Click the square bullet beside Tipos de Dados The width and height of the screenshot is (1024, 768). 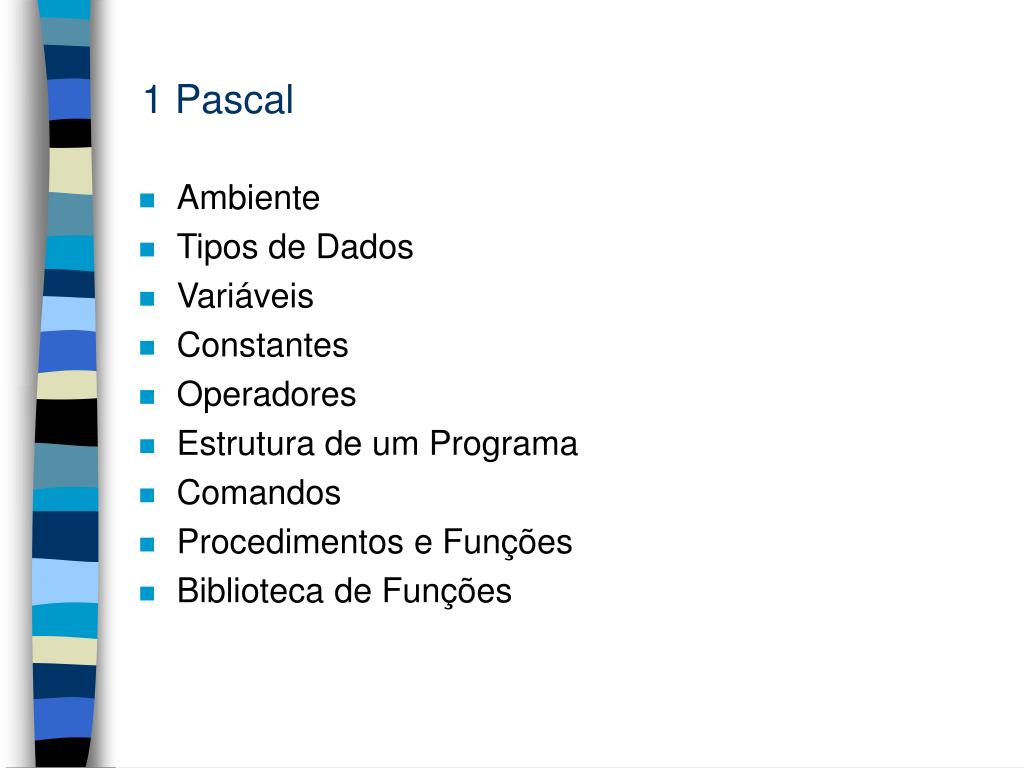[147, 249]
